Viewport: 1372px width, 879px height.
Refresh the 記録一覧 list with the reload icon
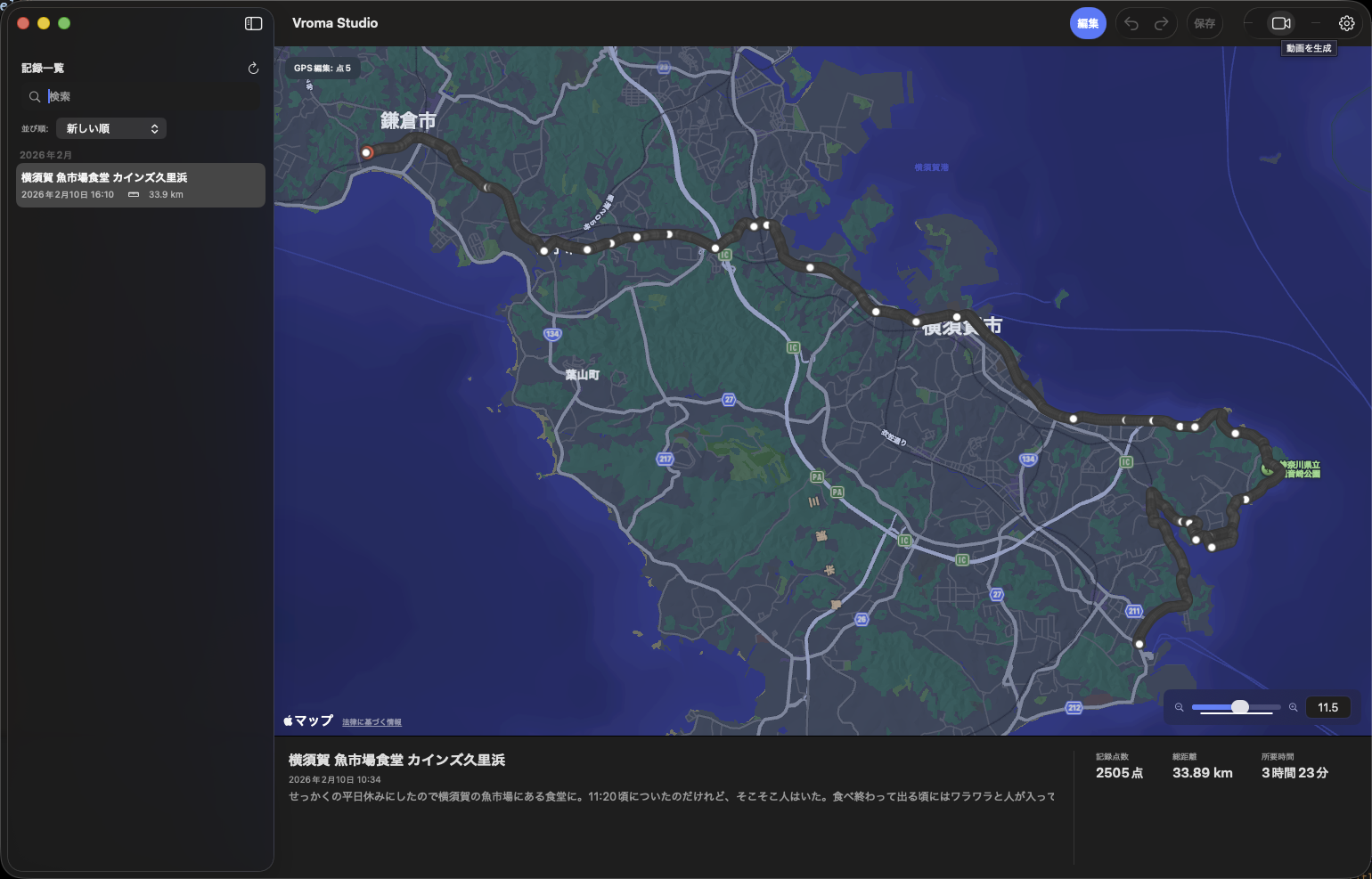pyautogui.click(x=253, y=68)
